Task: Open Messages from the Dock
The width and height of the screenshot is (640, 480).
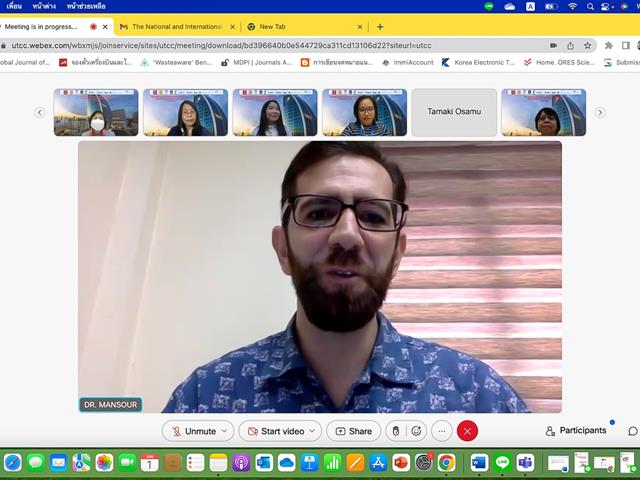Action: point(36,463)
